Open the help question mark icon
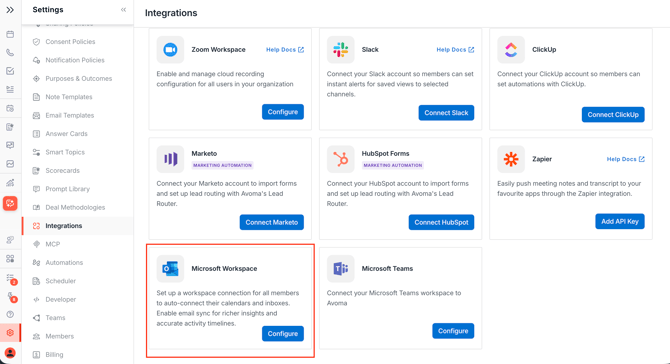 pos(10,314)
